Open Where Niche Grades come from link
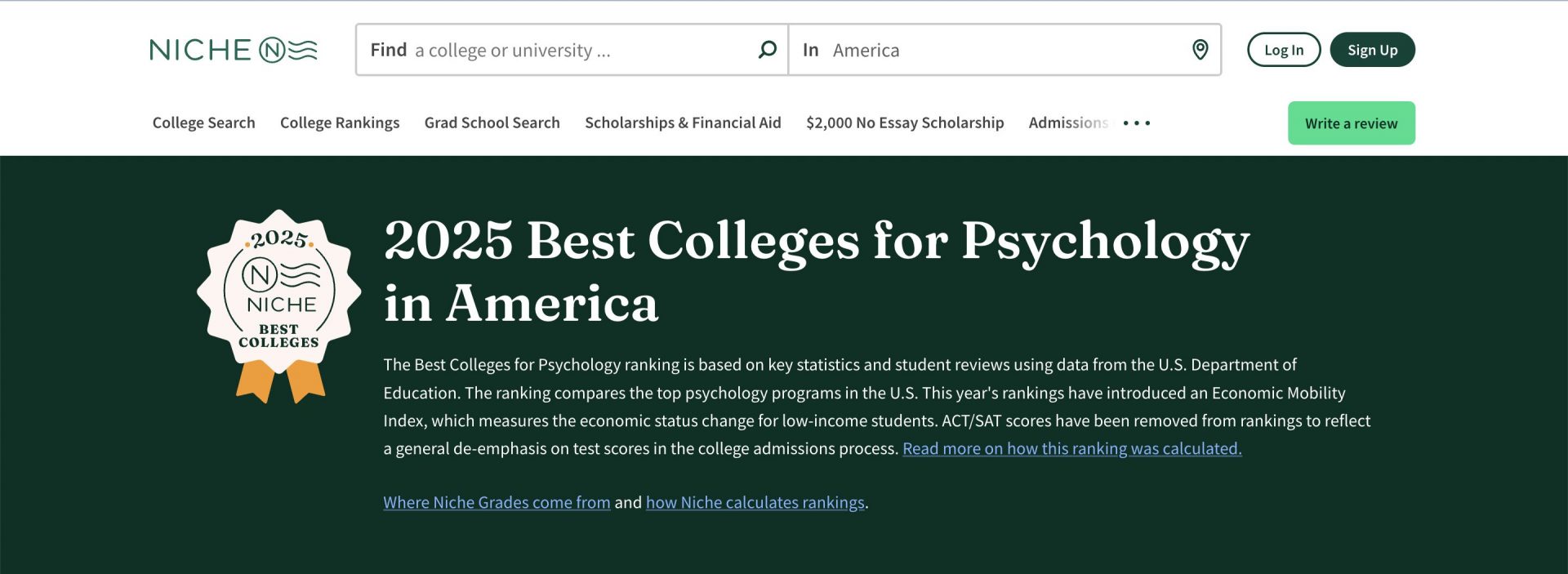1568x574 pixels. (x=497, y=502)
